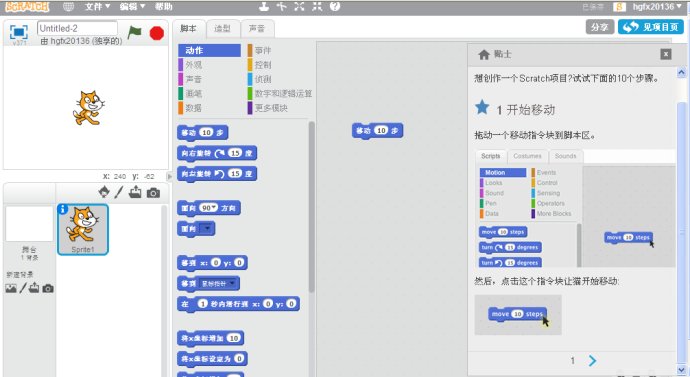The image size is (690, 377).
Task: Click the turn left 15 degrees block
Action: (217, 174)
